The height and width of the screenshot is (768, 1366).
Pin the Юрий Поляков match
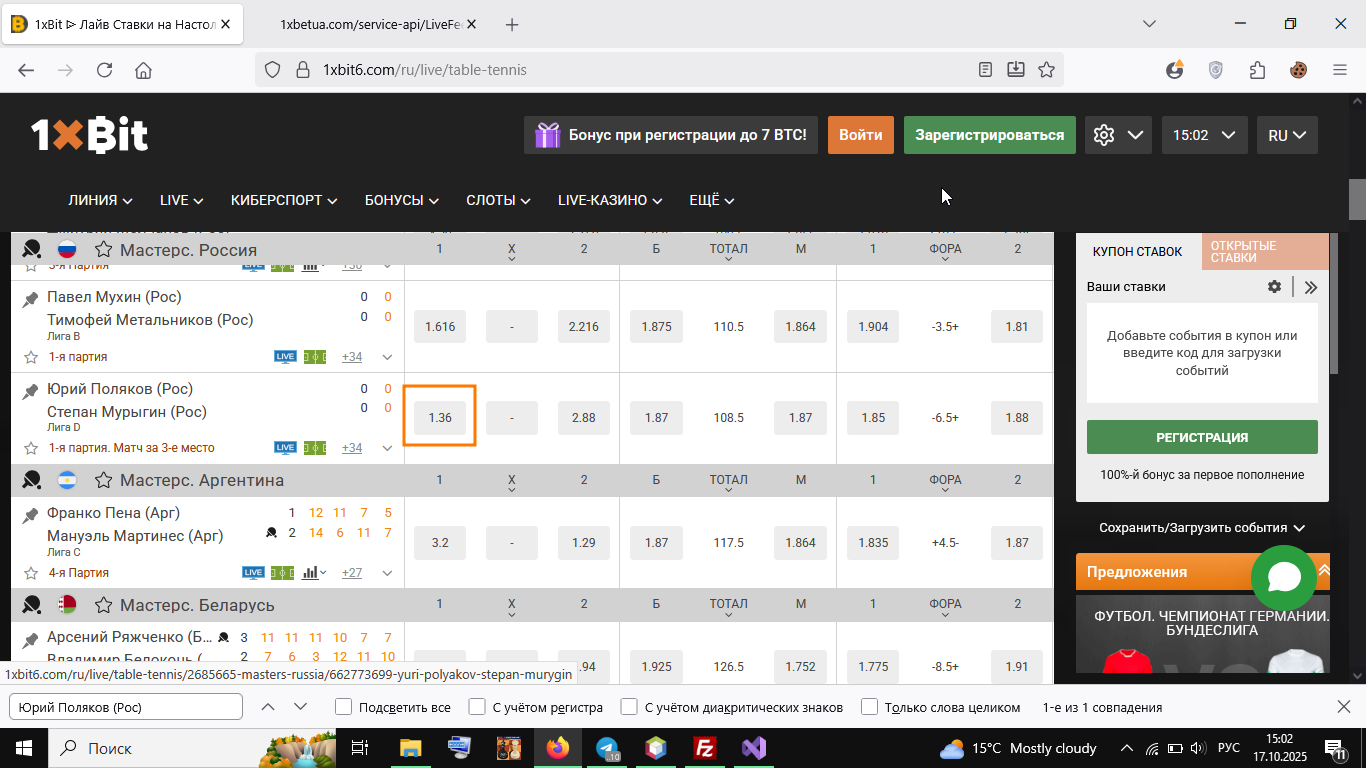(30, 390)
